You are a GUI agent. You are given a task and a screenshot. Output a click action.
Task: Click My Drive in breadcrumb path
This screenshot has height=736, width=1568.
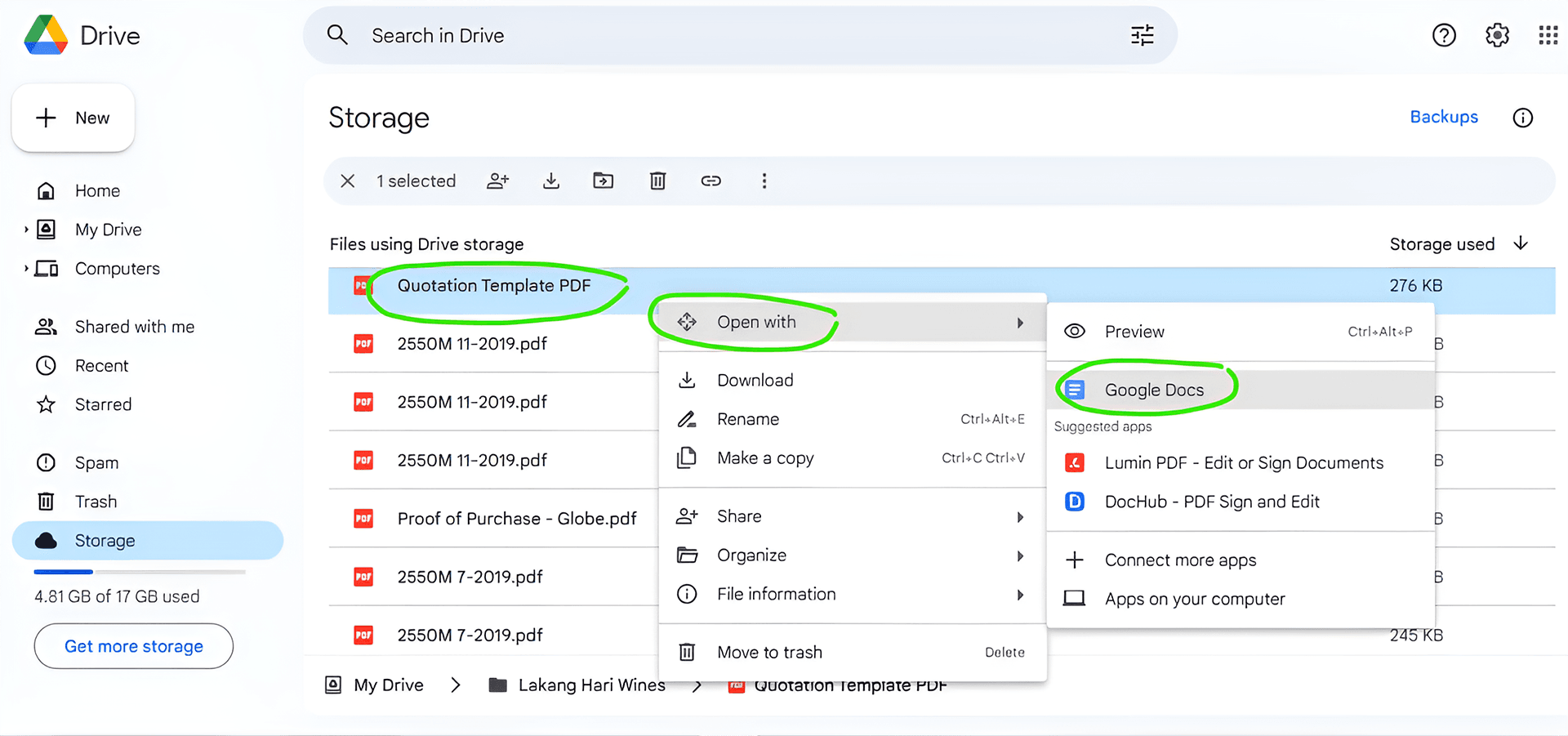point(389,685)
